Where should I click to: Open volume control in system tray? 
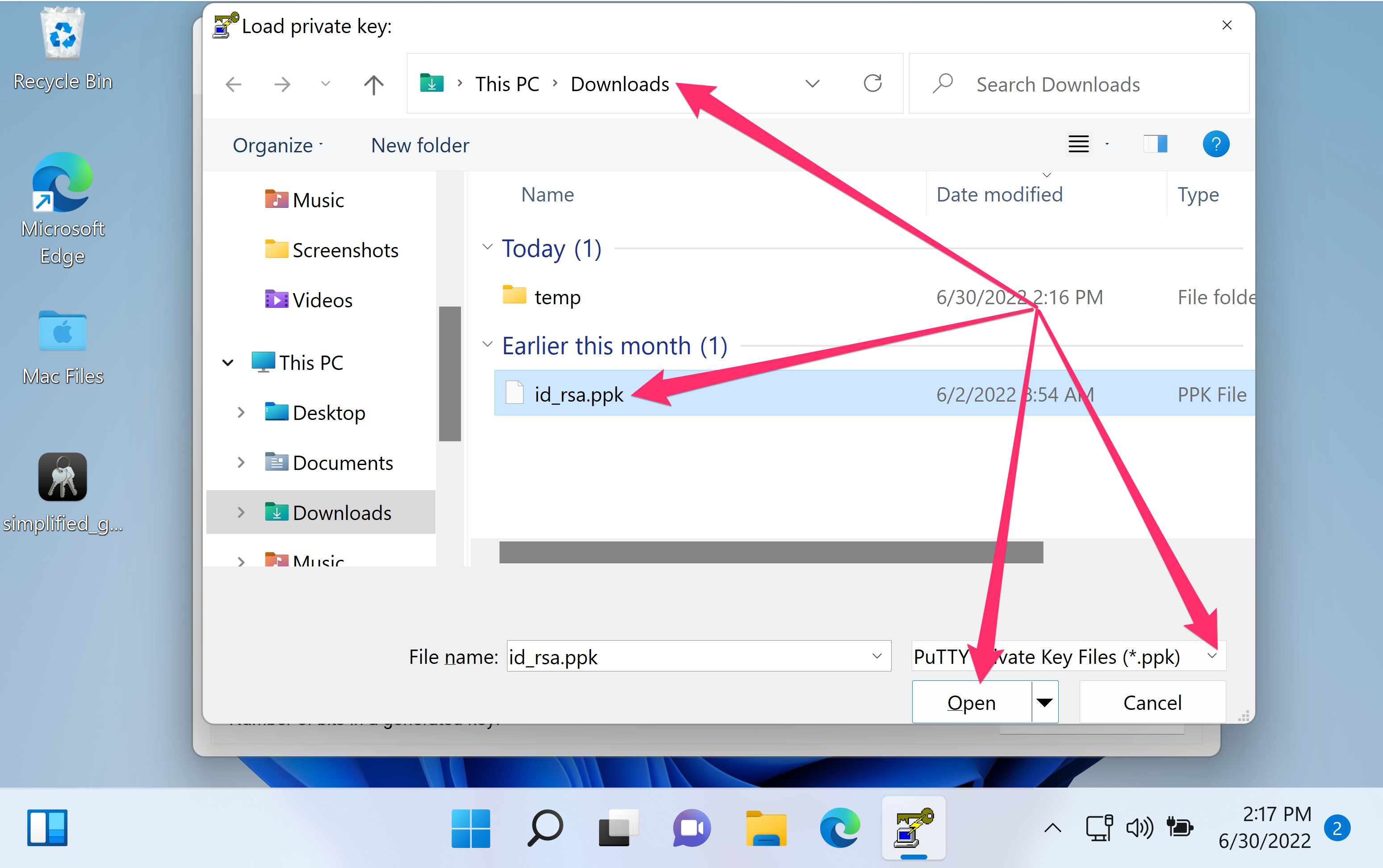click(1139, 828)
